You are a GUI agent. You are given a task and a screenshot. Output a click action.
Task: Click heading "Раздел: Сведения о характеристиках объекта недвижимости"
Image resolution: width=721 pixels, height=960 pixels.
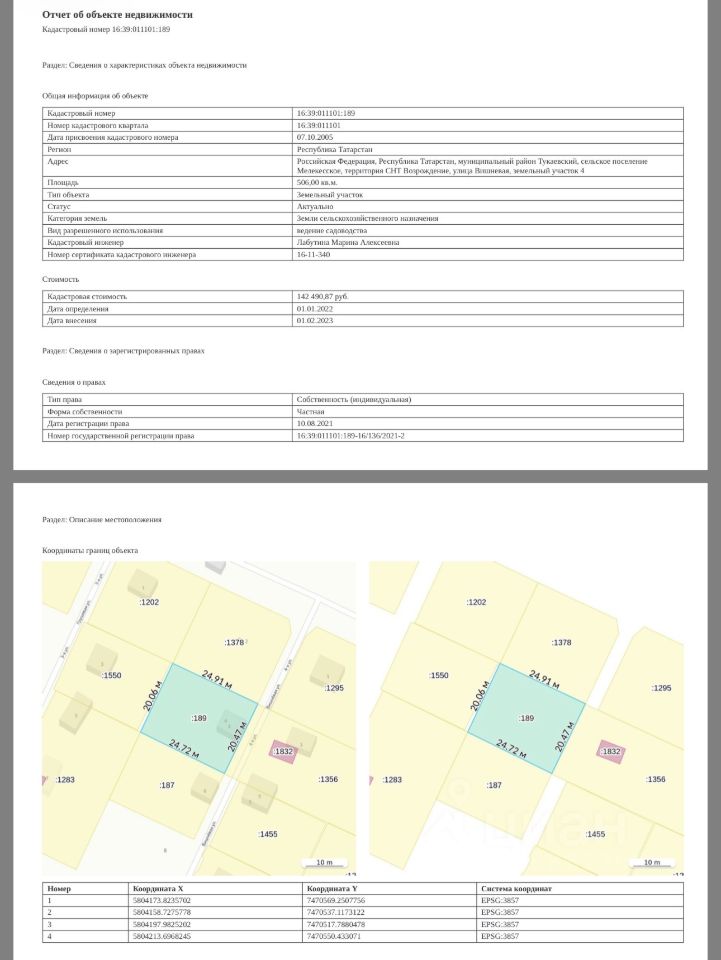[x=144, y=65]
